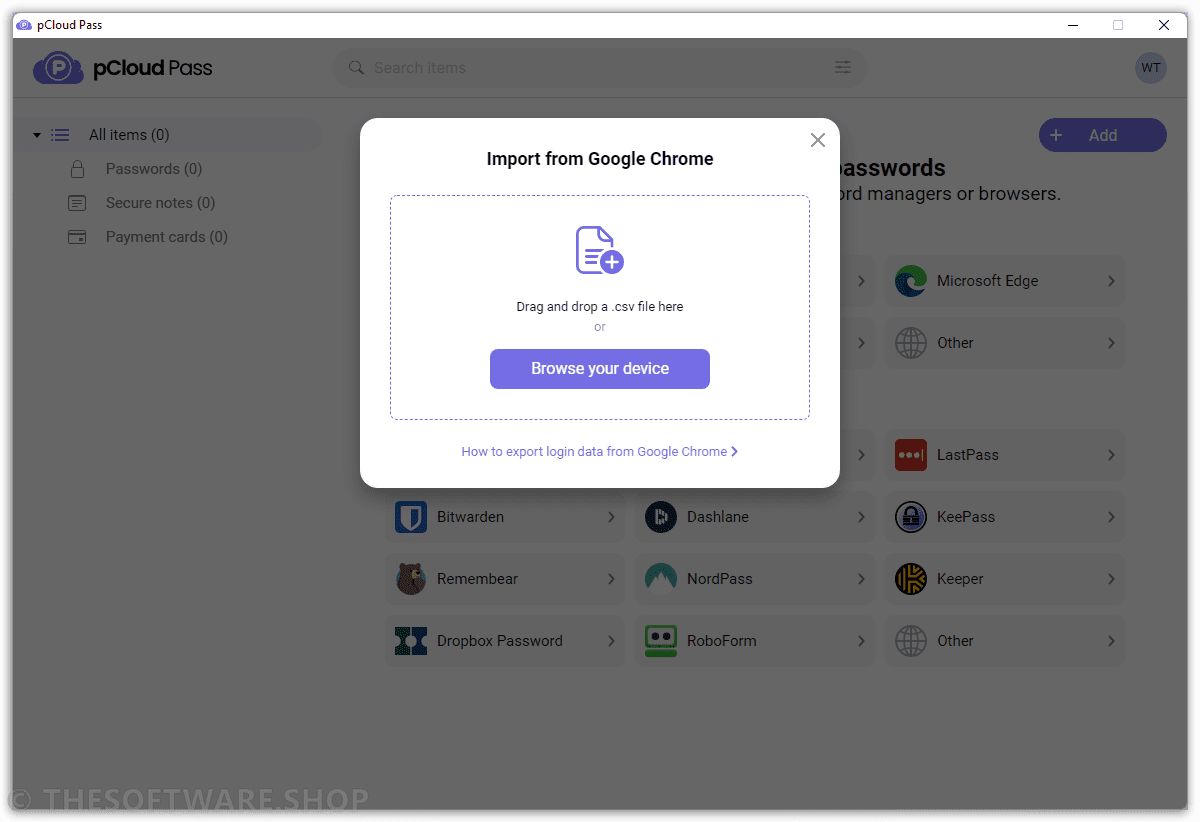Expand the Remembear chevron
The height and width of the screenshot is (822, 1200).
[x=611, y=579]
